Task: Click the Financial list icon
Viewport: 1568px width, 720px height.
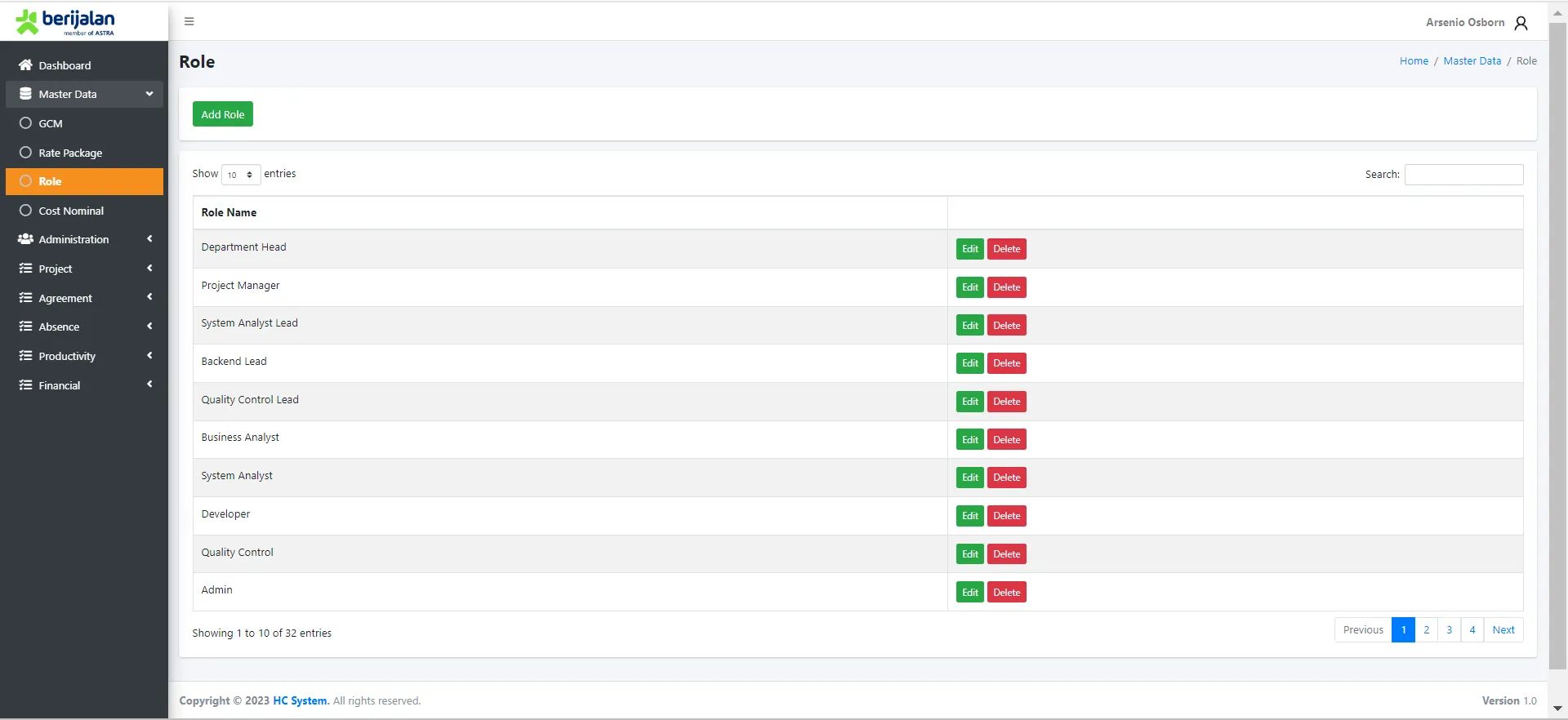Action: click(25, 385)
